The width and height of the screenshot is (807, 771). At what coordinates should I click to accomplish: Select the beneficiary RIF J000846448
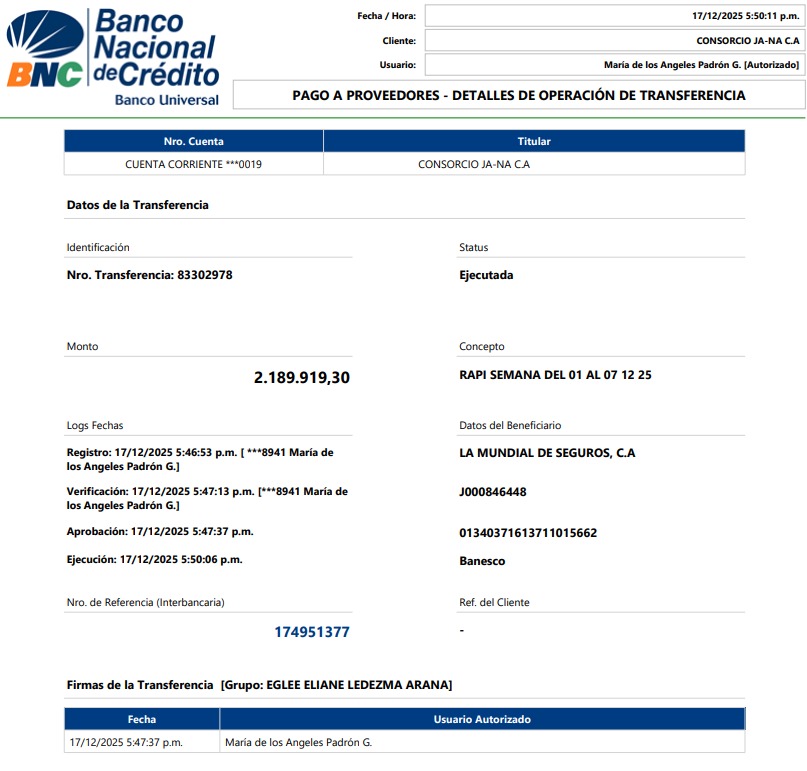492,492
